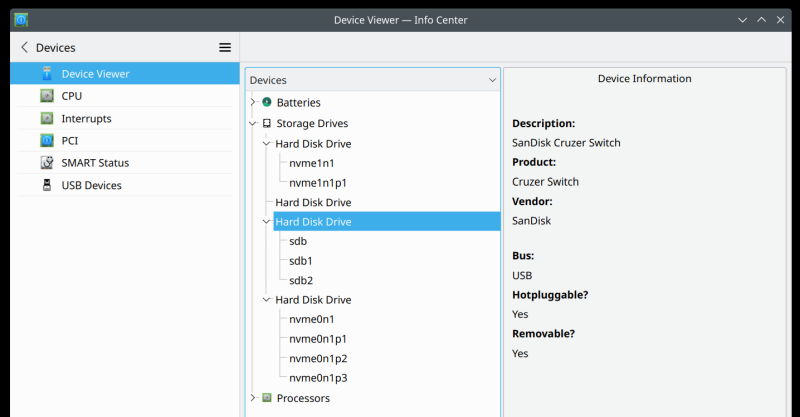Click the SMART Status drive icon
This screenshot has height=417, width=800.
[x=47, y=163]
